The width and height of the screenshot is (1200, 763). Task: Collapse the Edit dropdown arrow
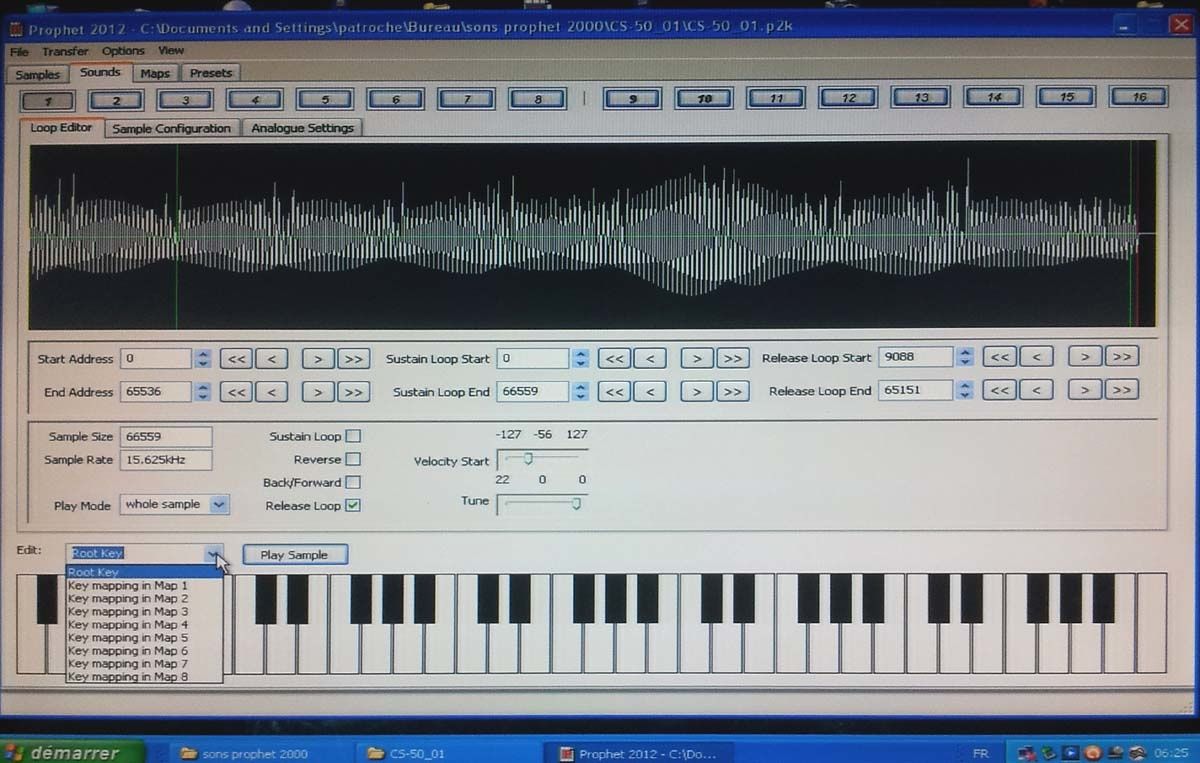pyautogui.click(x=213, y=553)
